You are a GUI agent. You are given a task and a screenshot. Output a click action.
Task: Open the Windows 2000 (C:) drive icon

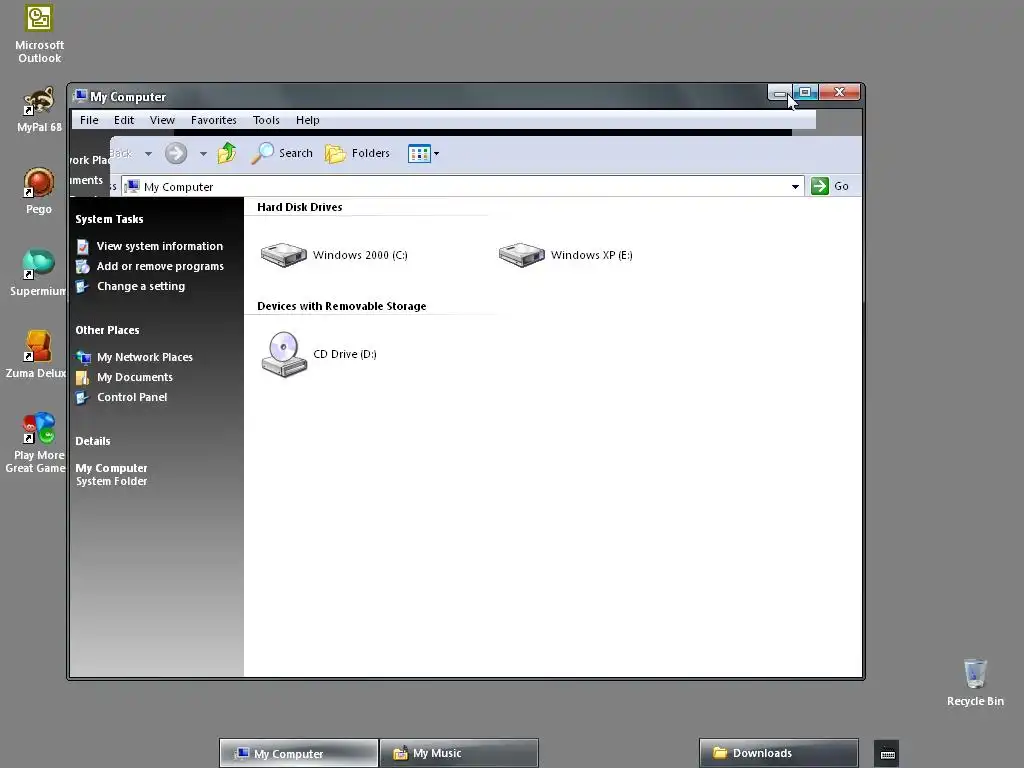[x=283, y=255]
